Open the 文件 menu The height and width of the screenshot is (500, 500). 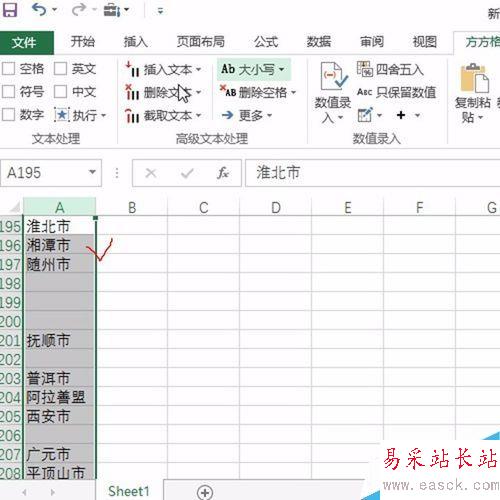point(27,42)
